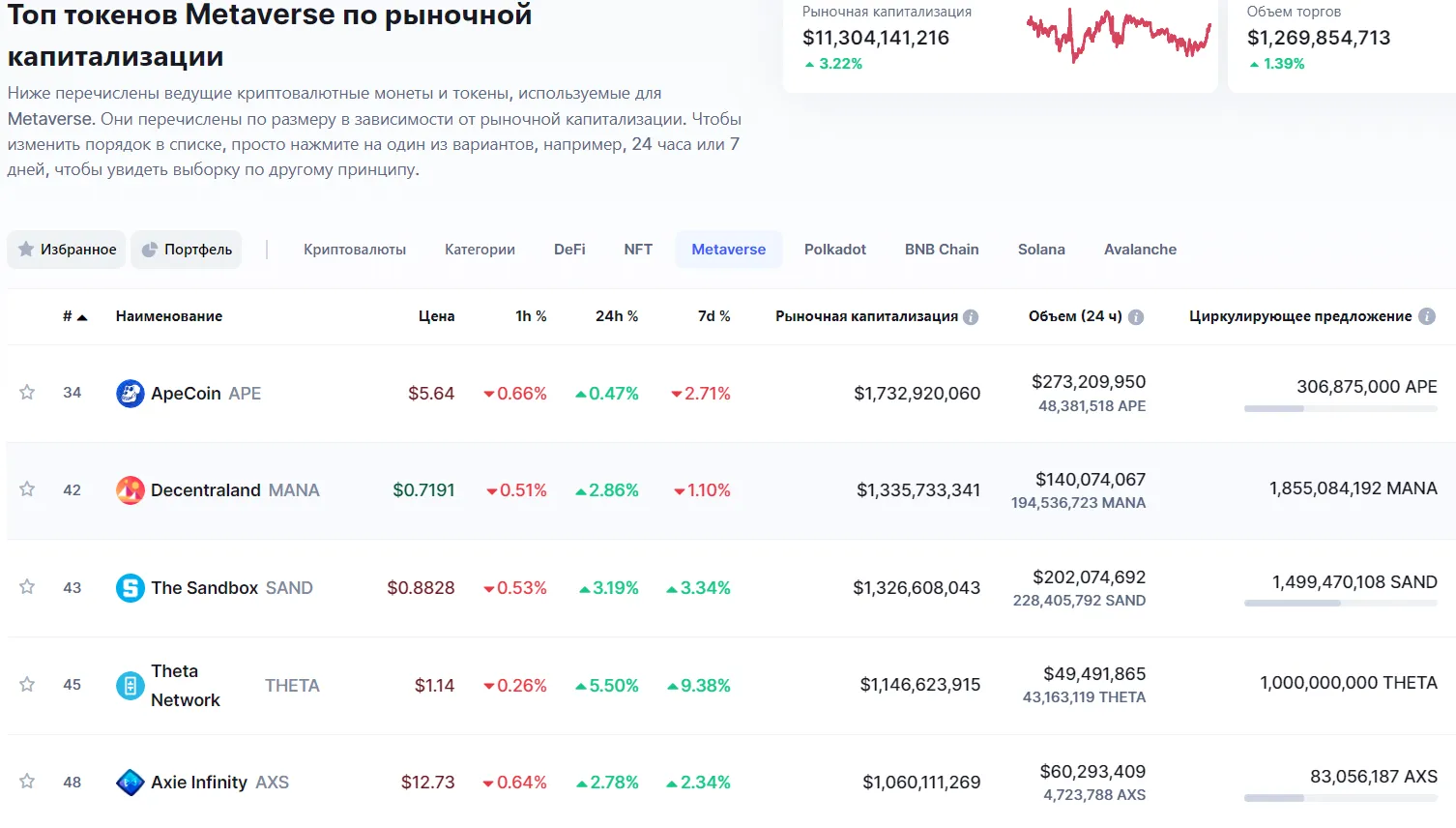Click the Theta Network logo icon
The height and width of the screenshot is (828, 1456).
(131, 686)
